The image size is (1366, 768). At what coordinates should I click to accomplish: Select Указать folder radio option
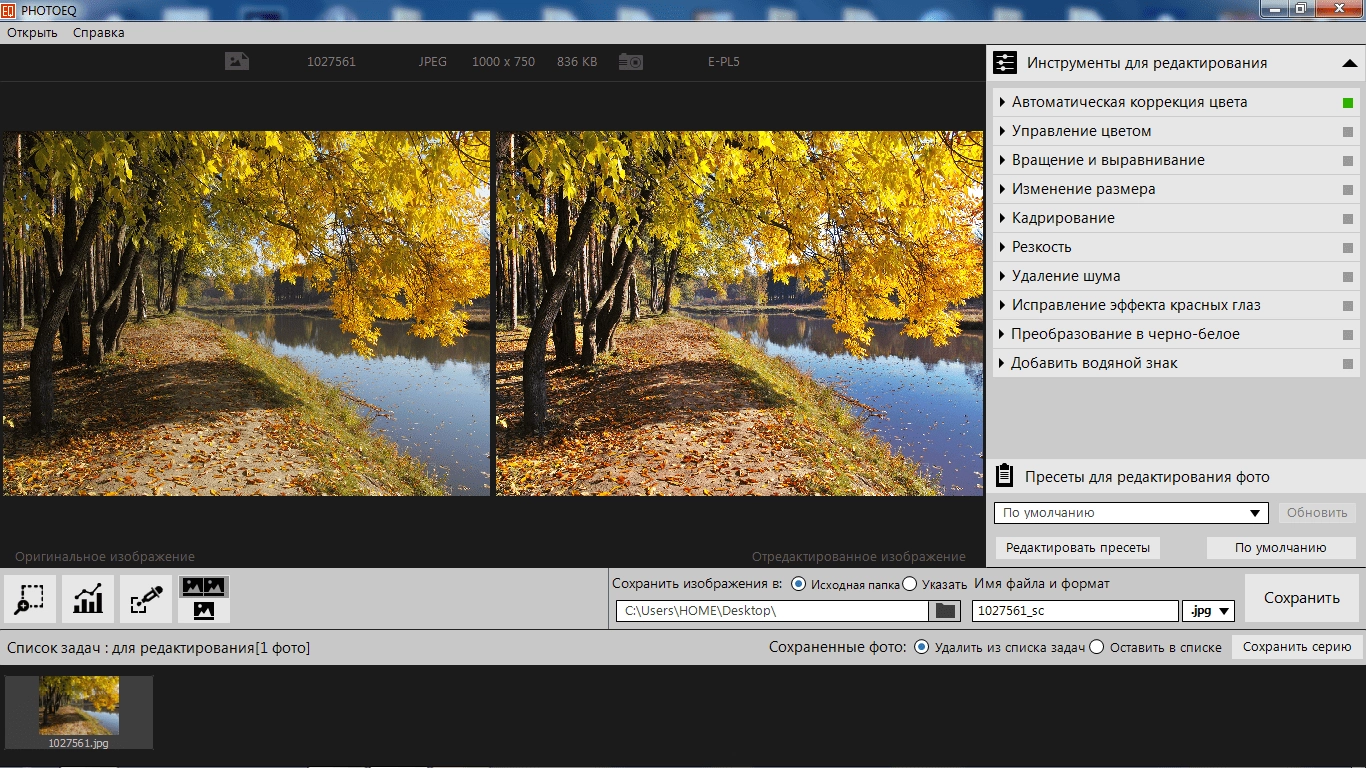909,584
